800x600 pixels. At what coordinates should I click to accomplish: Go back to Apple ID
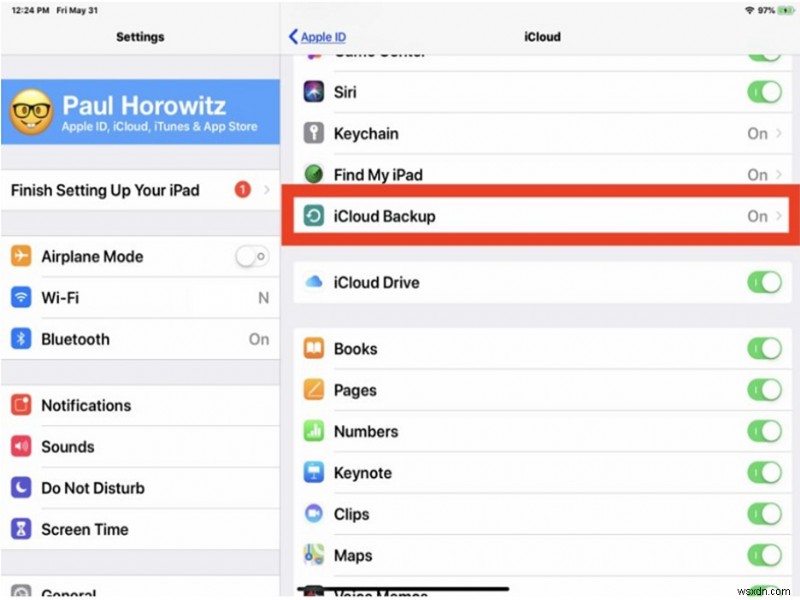(323, 37)
